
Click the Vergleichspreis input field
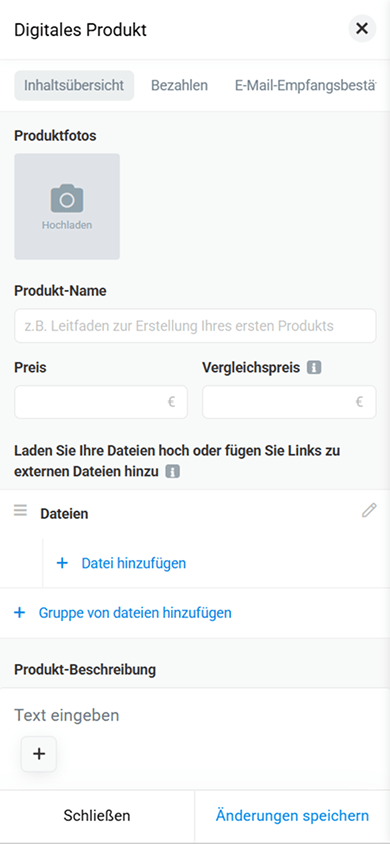tap(289, 402)
